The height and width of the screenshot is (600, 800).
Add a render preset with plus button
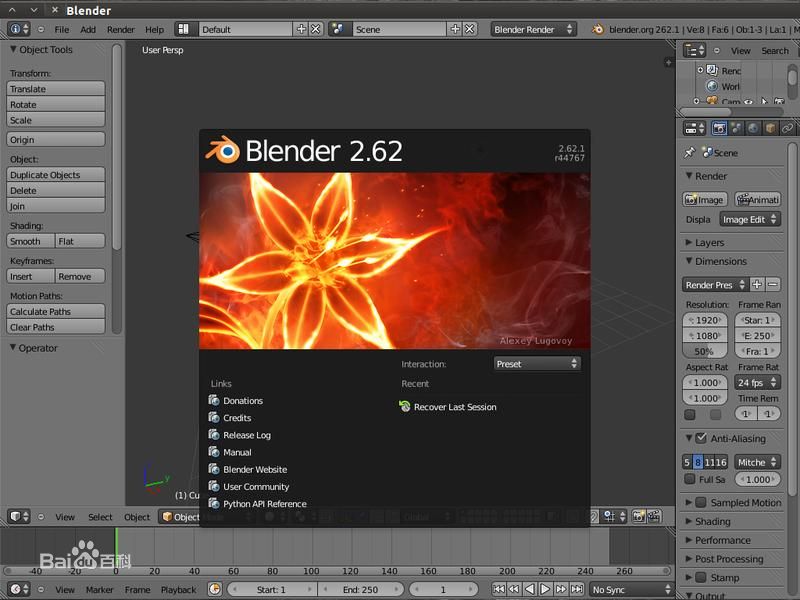pos(757,285)
